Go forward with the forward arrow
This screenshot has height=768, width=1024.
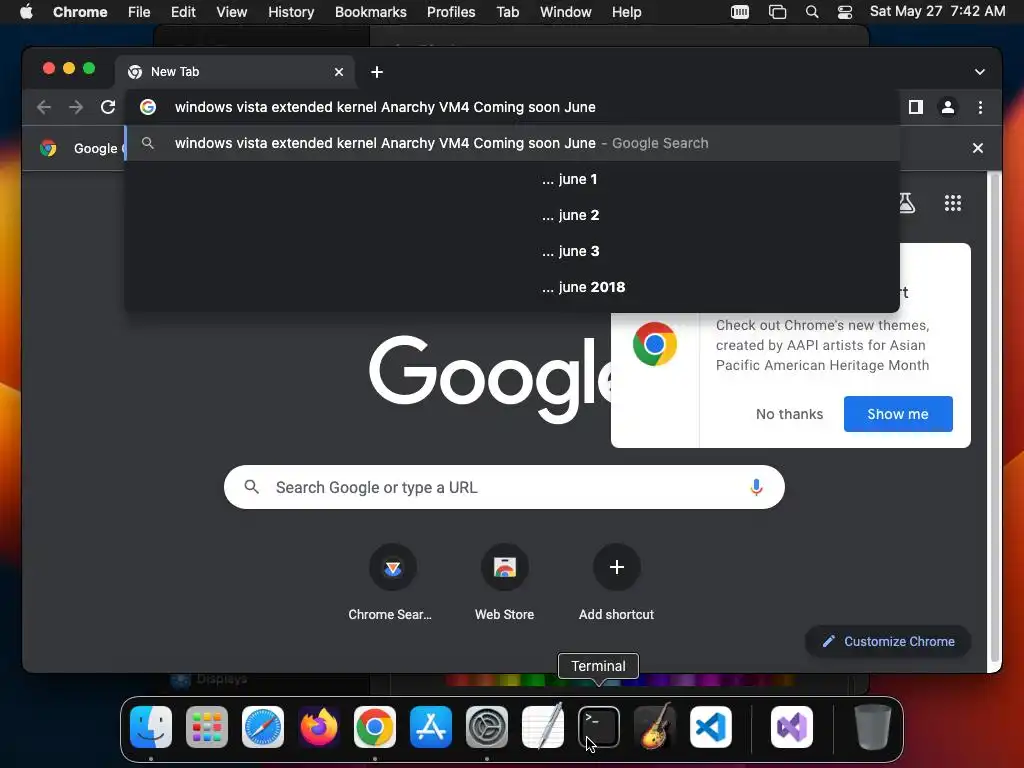coord(76,107)
